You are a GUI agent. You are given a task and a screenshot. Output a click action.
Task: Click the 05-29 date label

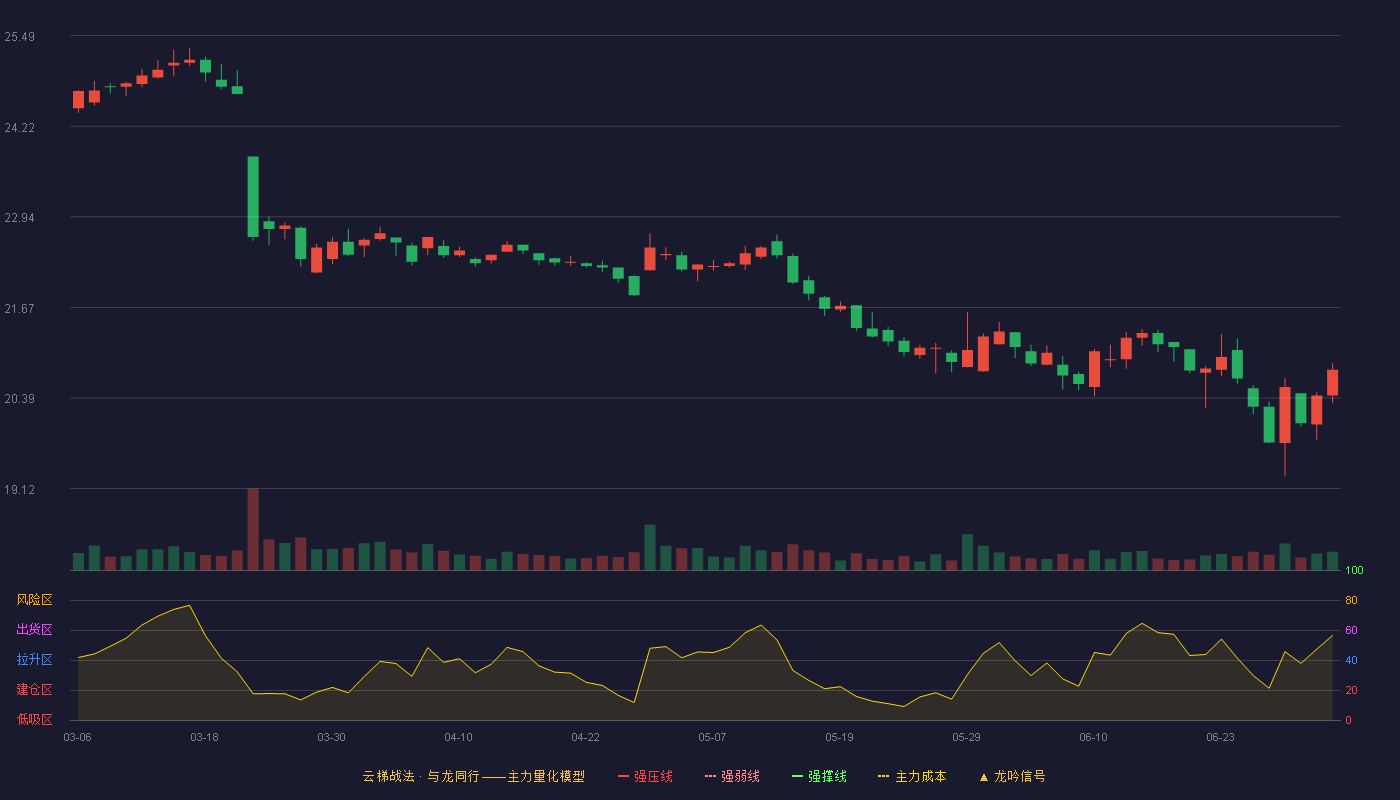coord(966,737)
